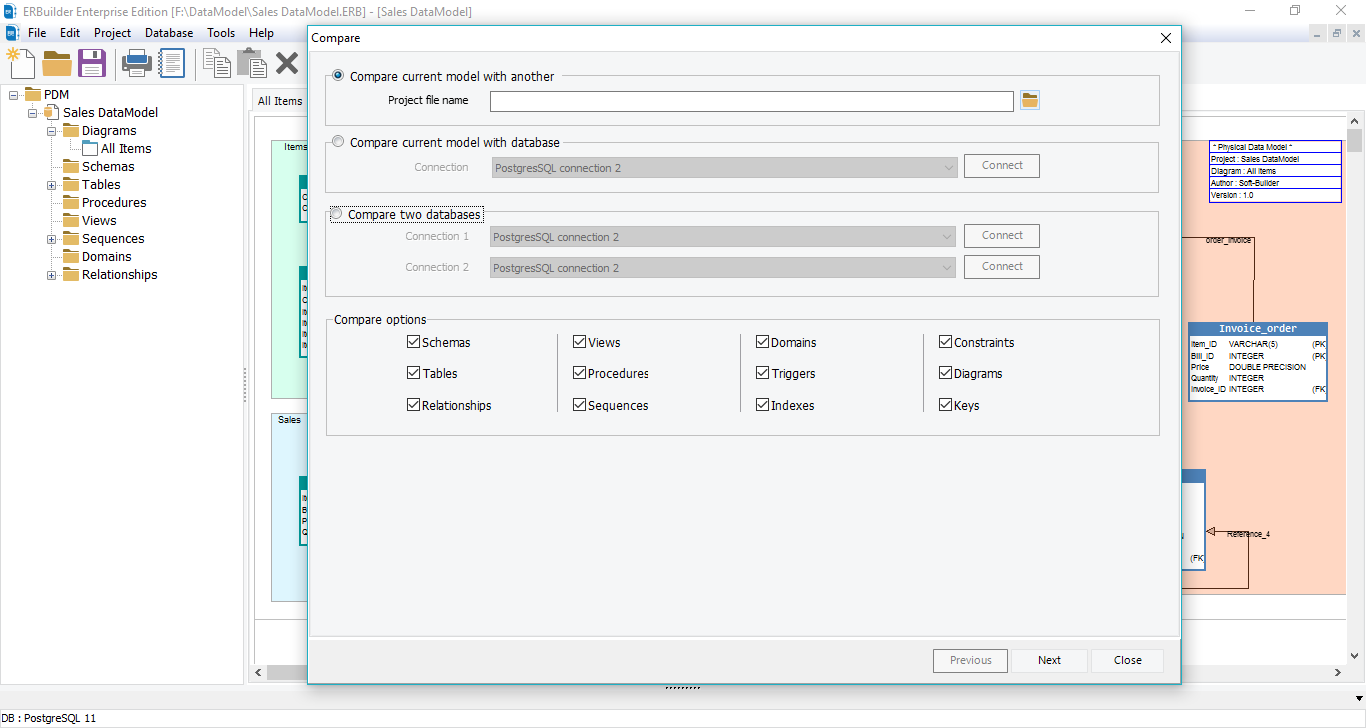The width and height of the screenshot is (1366, 728).
Task: Save the model with the floppy disk icon
Action: 93,62
